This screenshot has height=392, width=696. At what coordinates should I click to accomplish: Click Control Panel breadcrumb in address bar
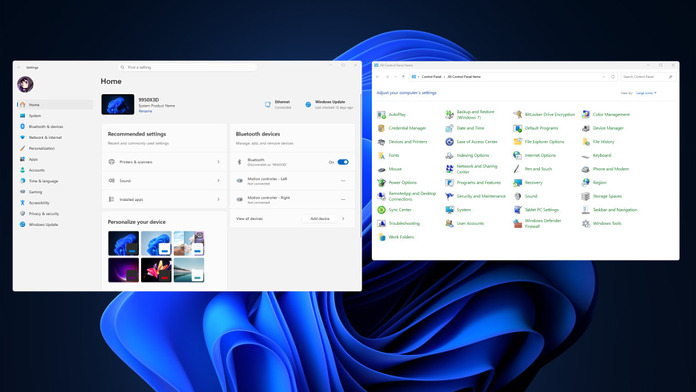click(431, 77)
